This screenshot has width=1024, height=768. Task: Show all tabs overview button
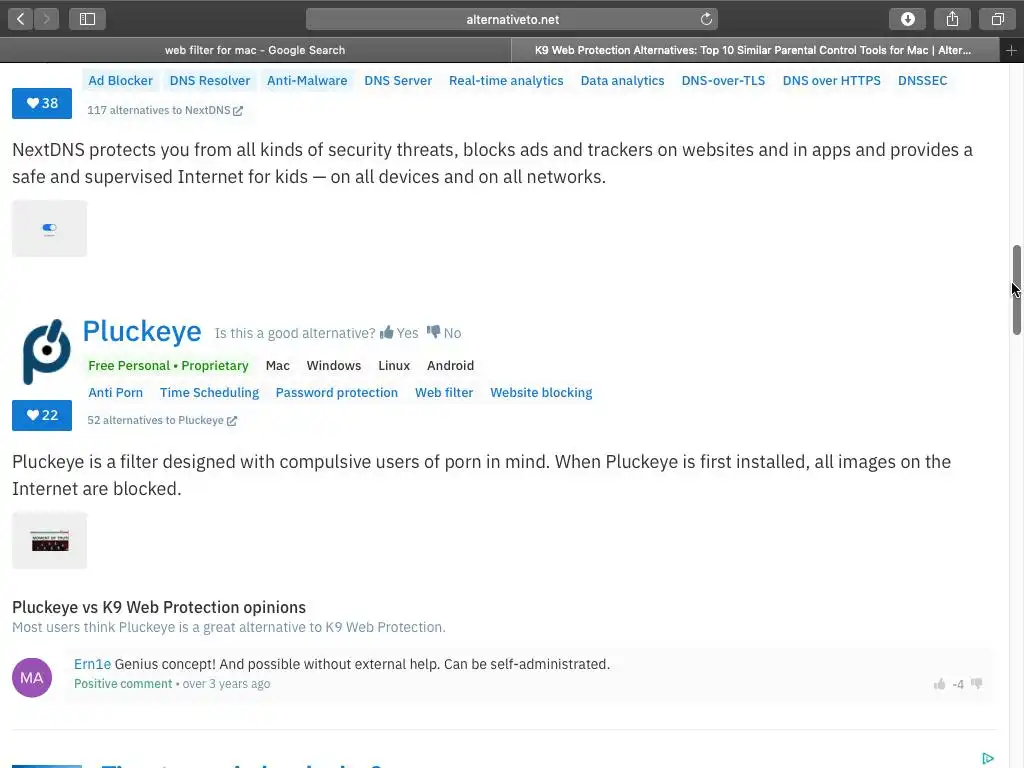click(997, 19)
